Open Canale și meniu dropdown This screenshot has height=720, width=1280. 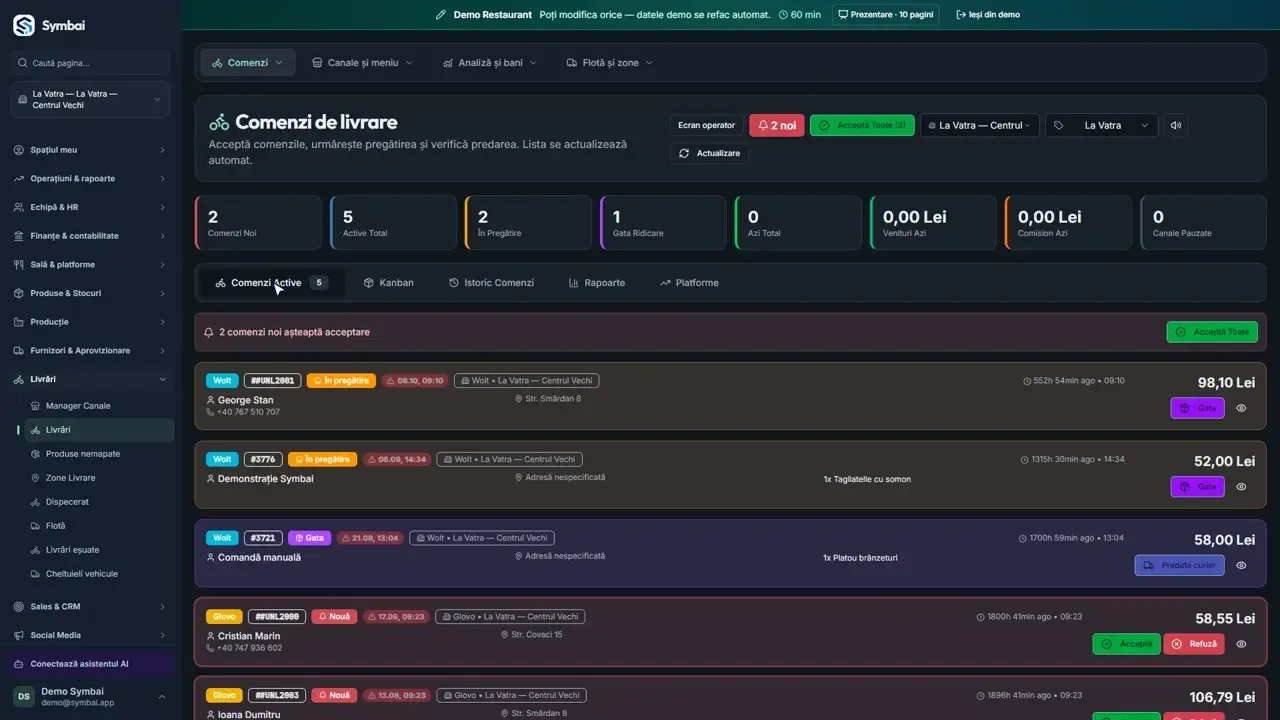click(x=362, y=62)
